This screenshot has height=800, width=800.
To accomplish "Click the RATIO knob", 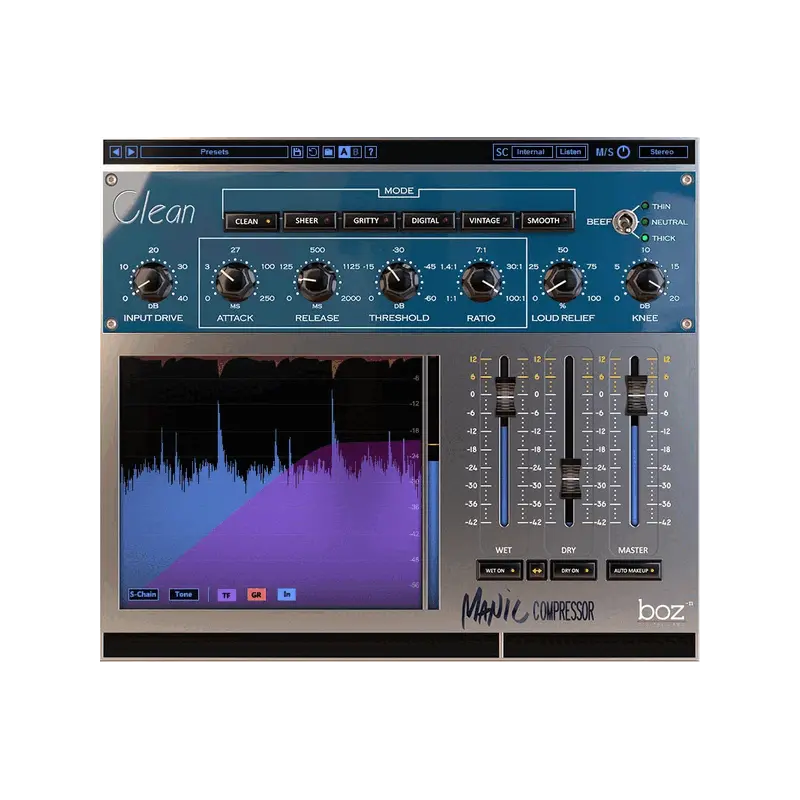I will [481, 282].
